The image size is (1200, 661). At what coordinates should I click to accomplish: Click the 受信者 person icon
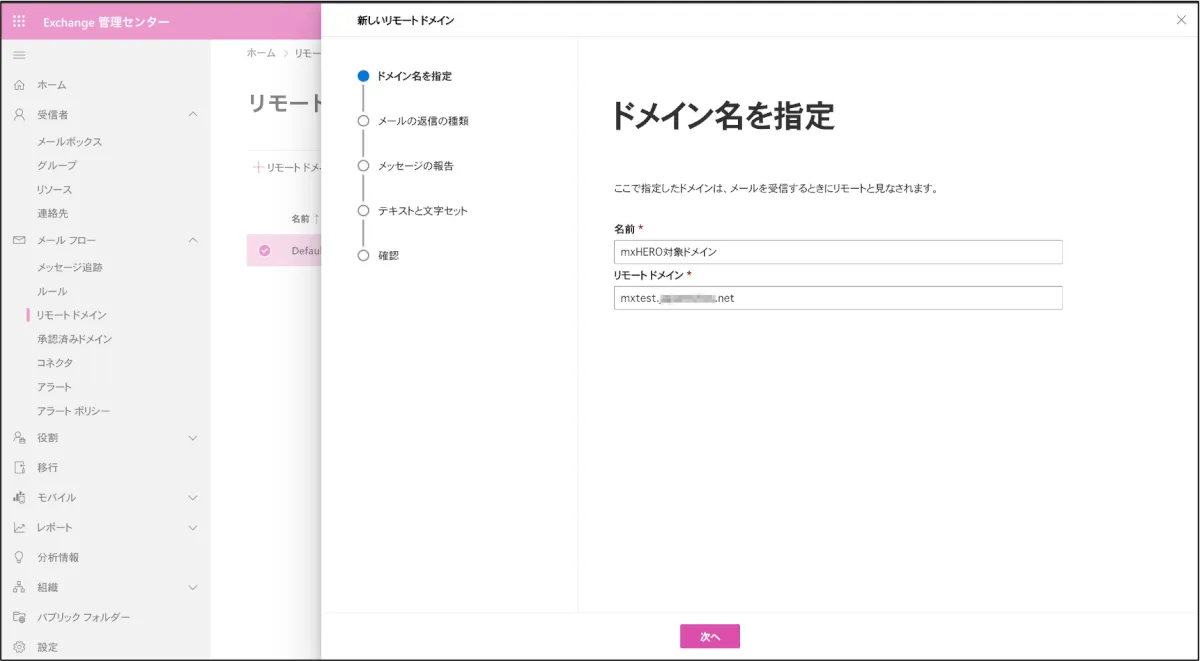point(19,115)
